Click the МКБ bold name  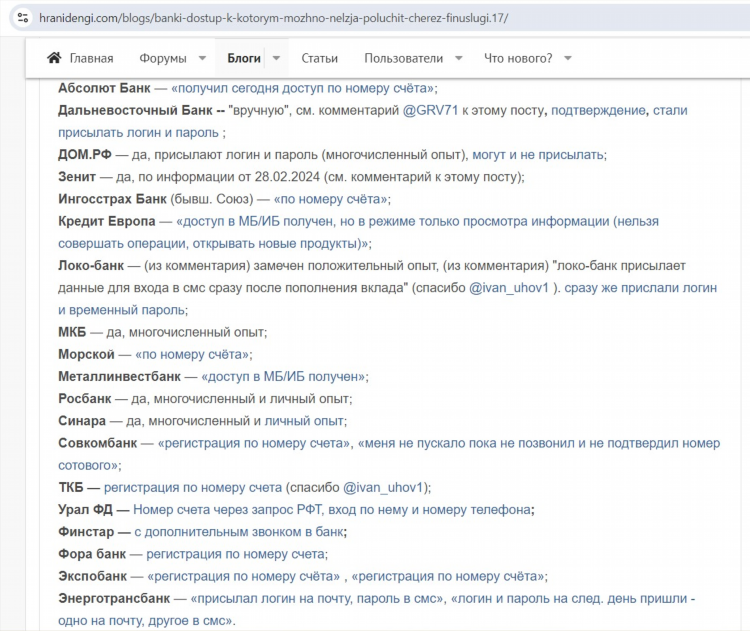tap(72, 332)
